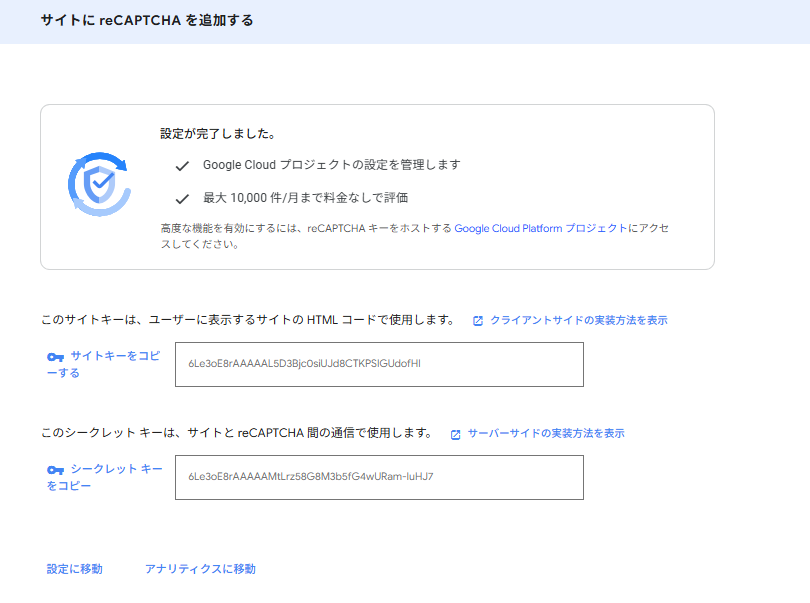
Task: Click the サイトに reCAPTCHA を追加する heading
Action: 147,21
